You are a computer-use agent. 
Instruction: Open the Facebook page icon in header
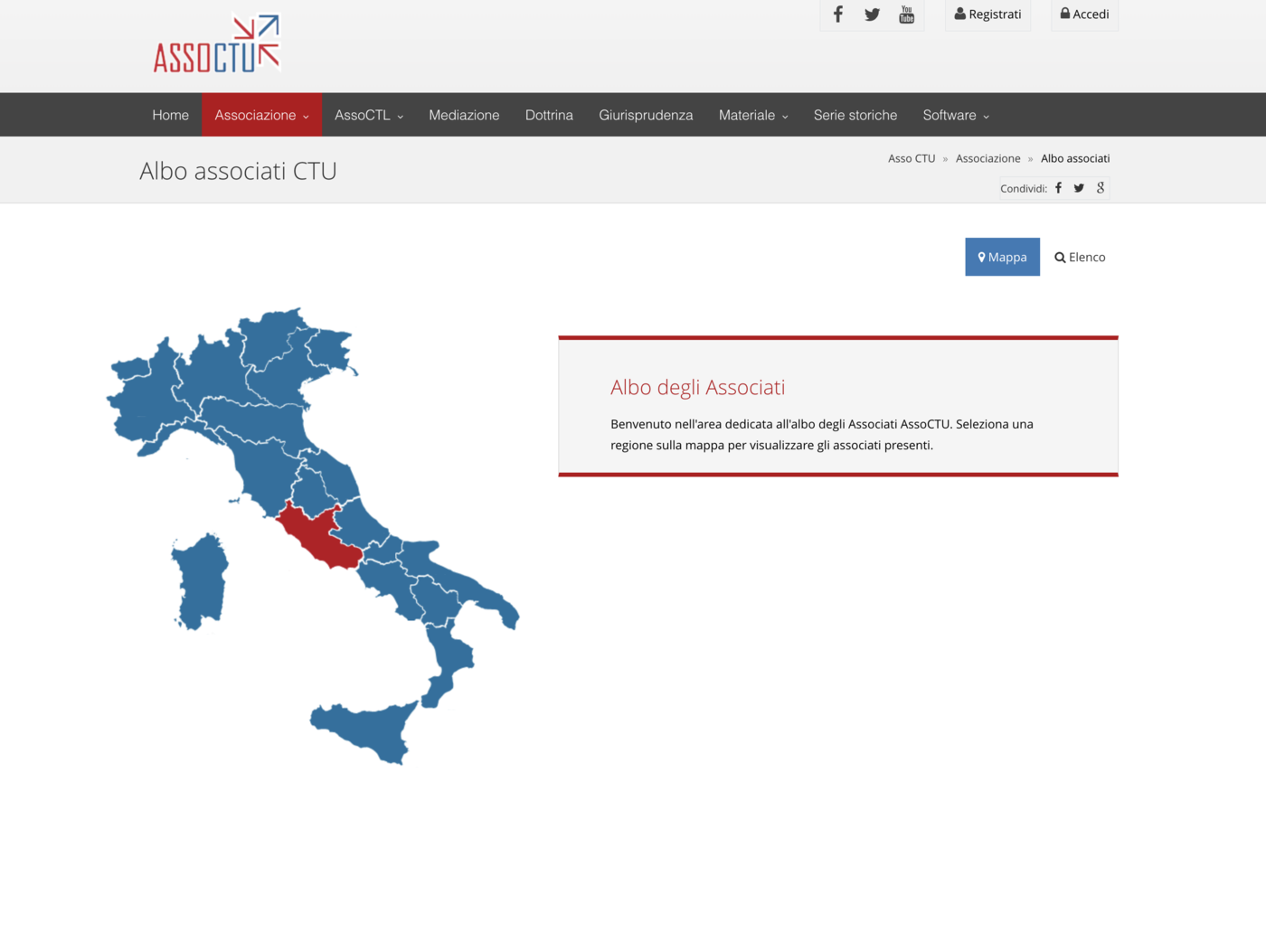[x=838, y=14]
